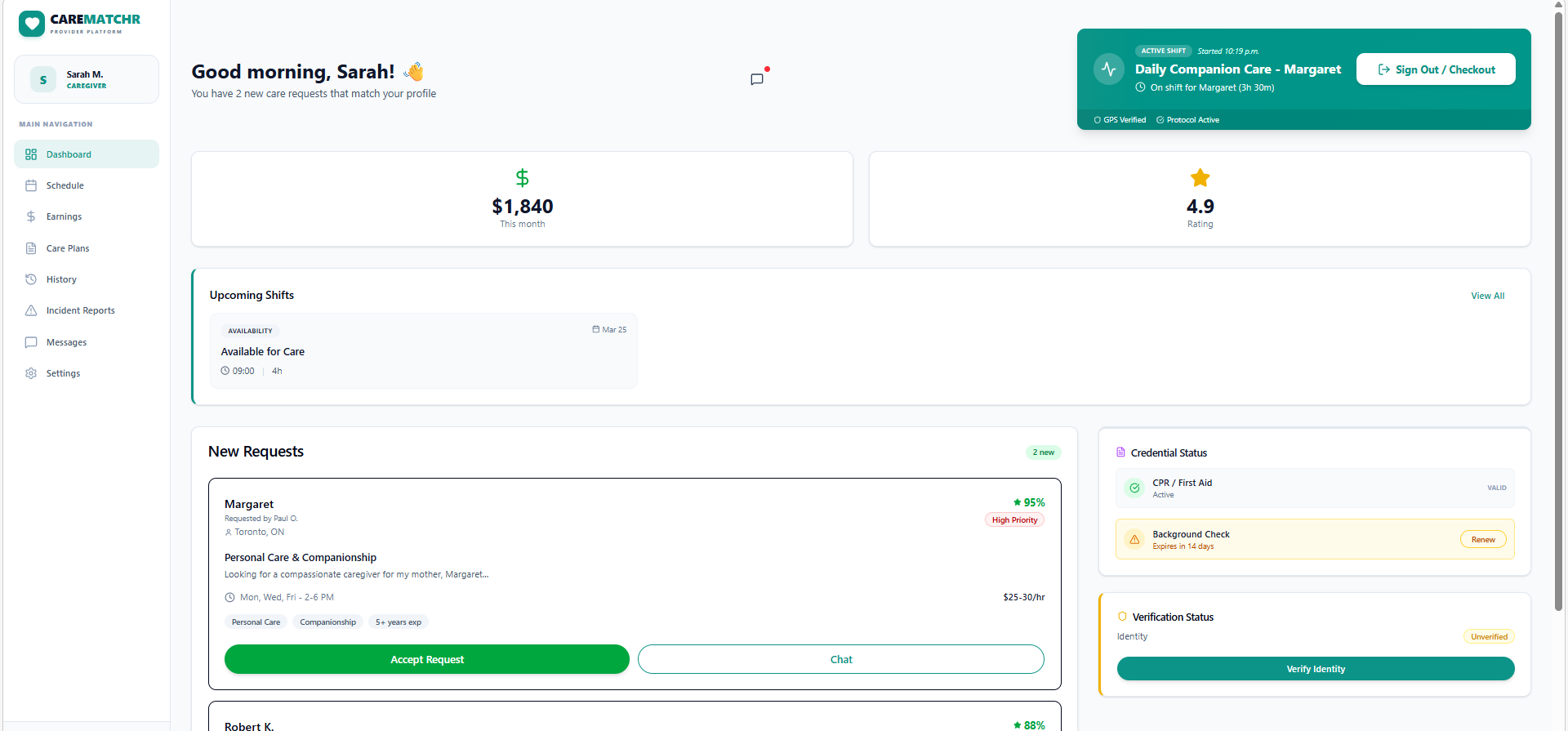Open the Sarah M. caregiver profile card
Viewport: 1568px width, 731px height.
coord(87,79)
